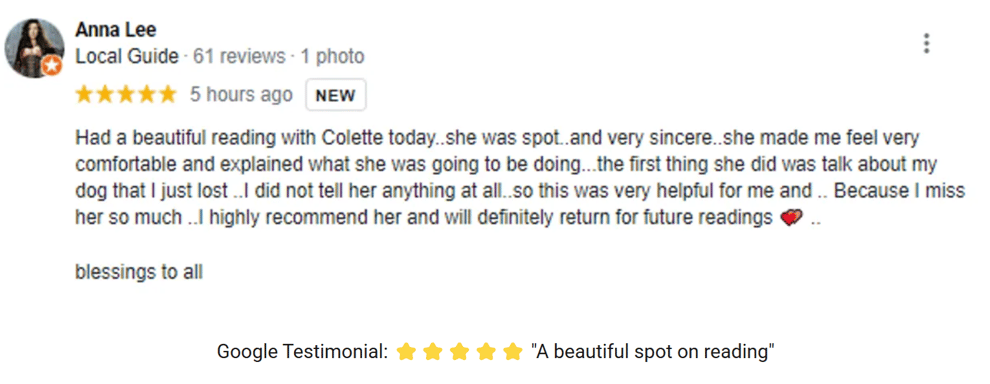Click the third star of review rating
This screenshot has height=384, width=990.
[126, 95]
